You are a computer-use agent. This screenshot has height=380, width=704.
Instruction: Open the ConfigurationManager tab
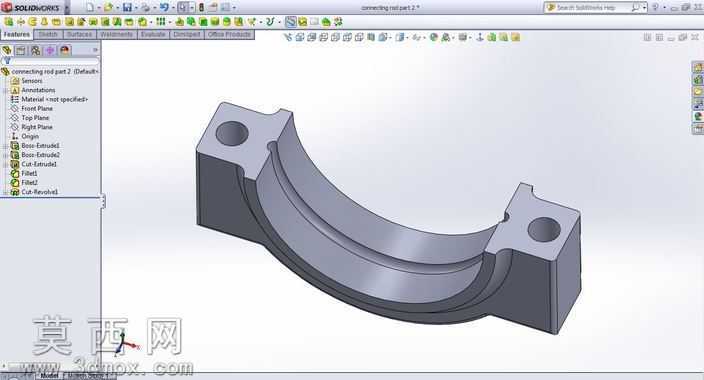(35, 50)
